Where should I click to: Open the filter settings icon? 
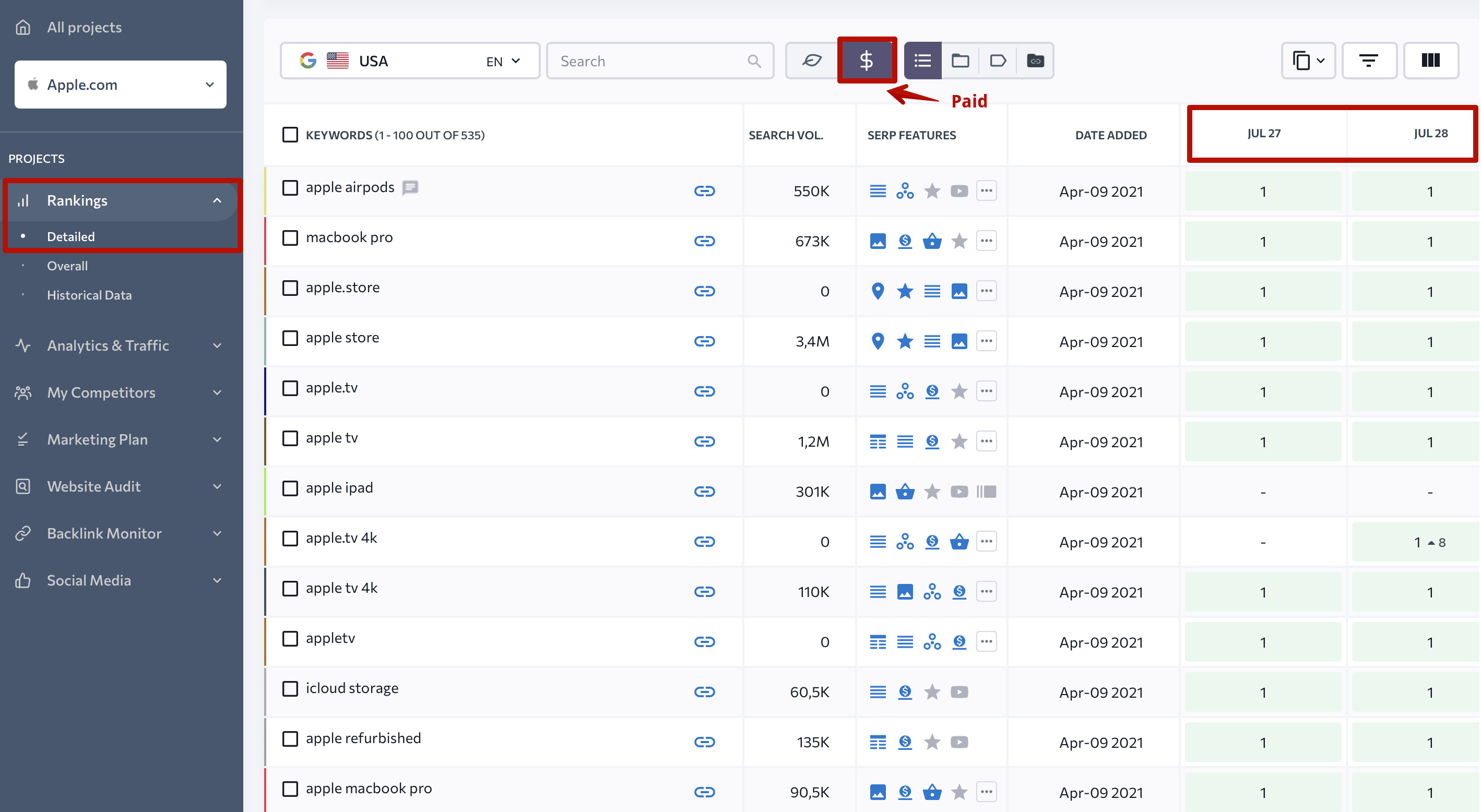tap(1368, 61)
